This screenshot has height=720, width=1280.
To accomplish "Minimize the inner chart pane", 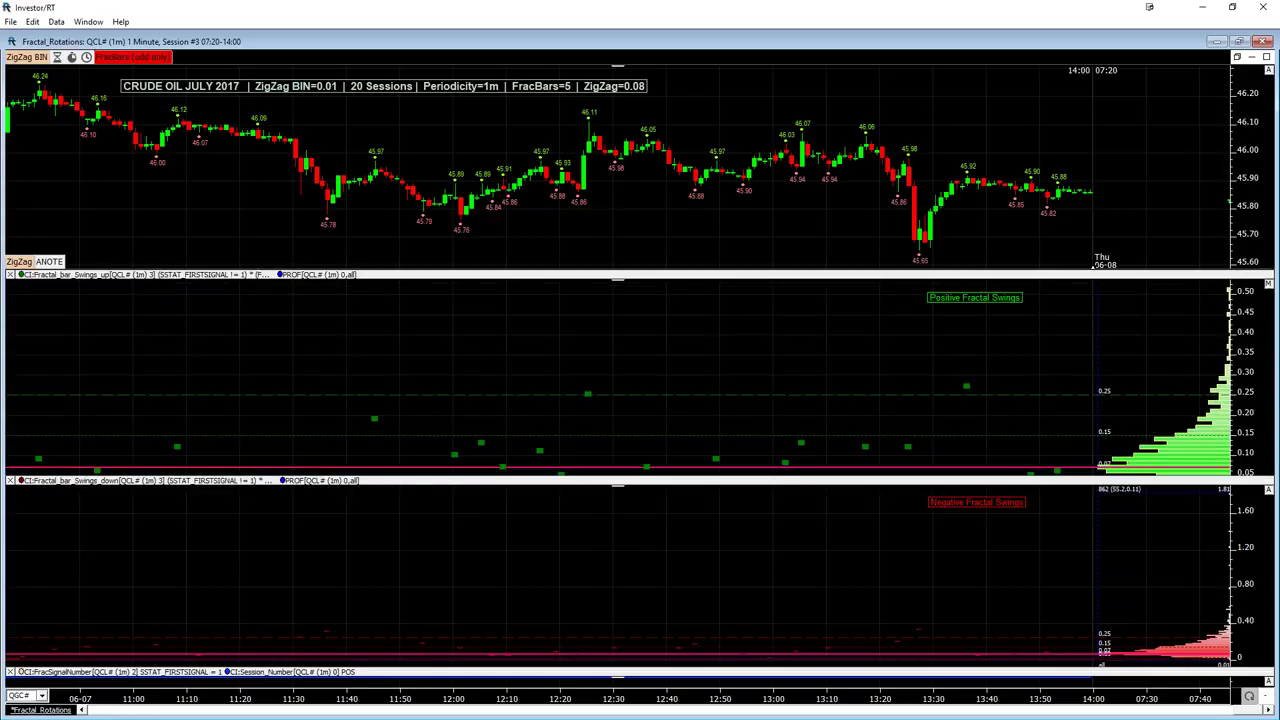I will (1252, 57).
